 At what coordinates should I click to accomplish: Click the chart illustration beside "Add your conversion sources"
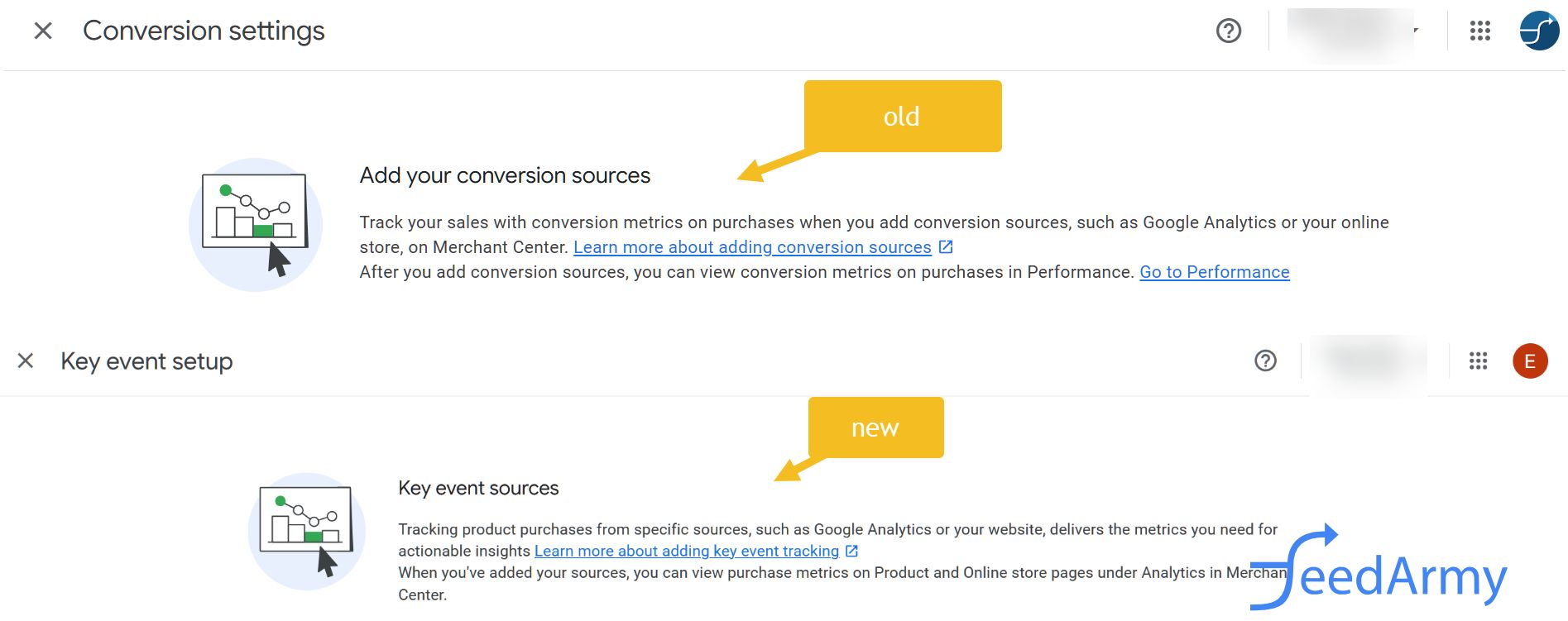[256, 224]
